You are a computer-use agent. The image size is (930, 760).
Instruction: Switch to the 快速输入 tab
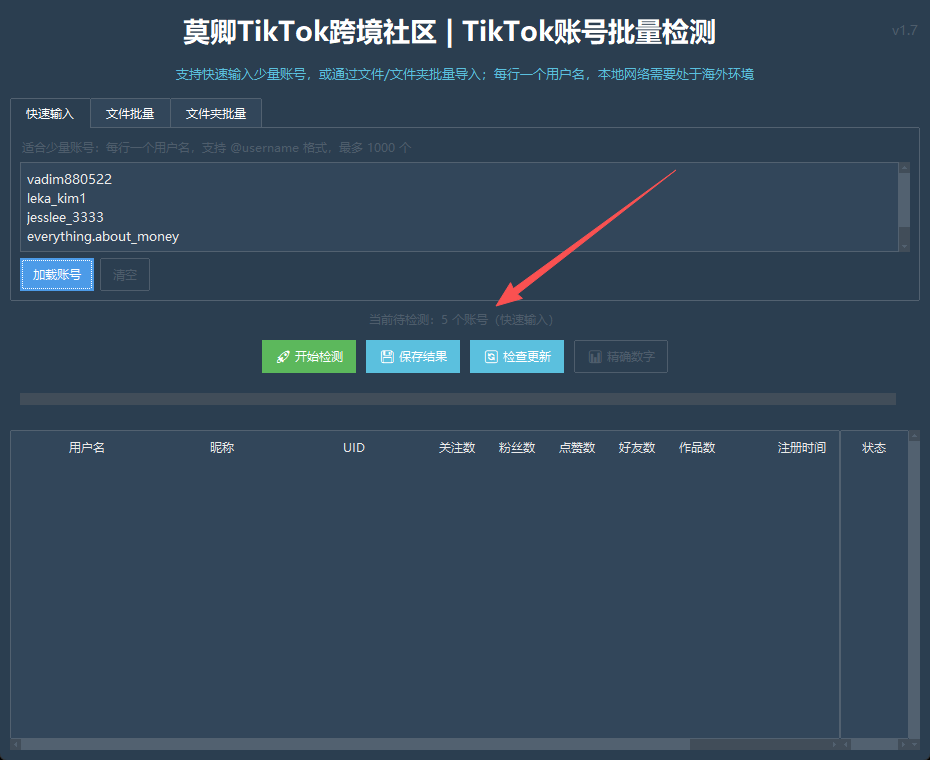(50, 113)
